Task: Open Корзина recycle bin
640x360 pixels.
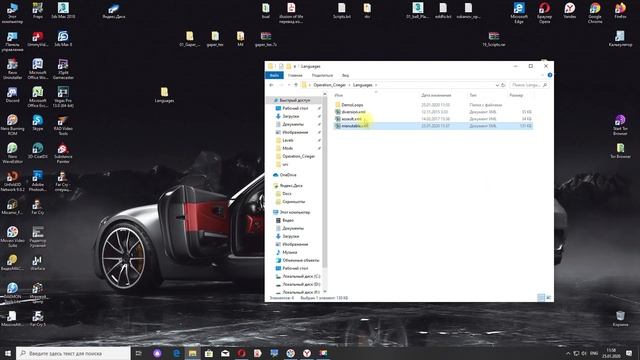Action: (x=620, y=319)
